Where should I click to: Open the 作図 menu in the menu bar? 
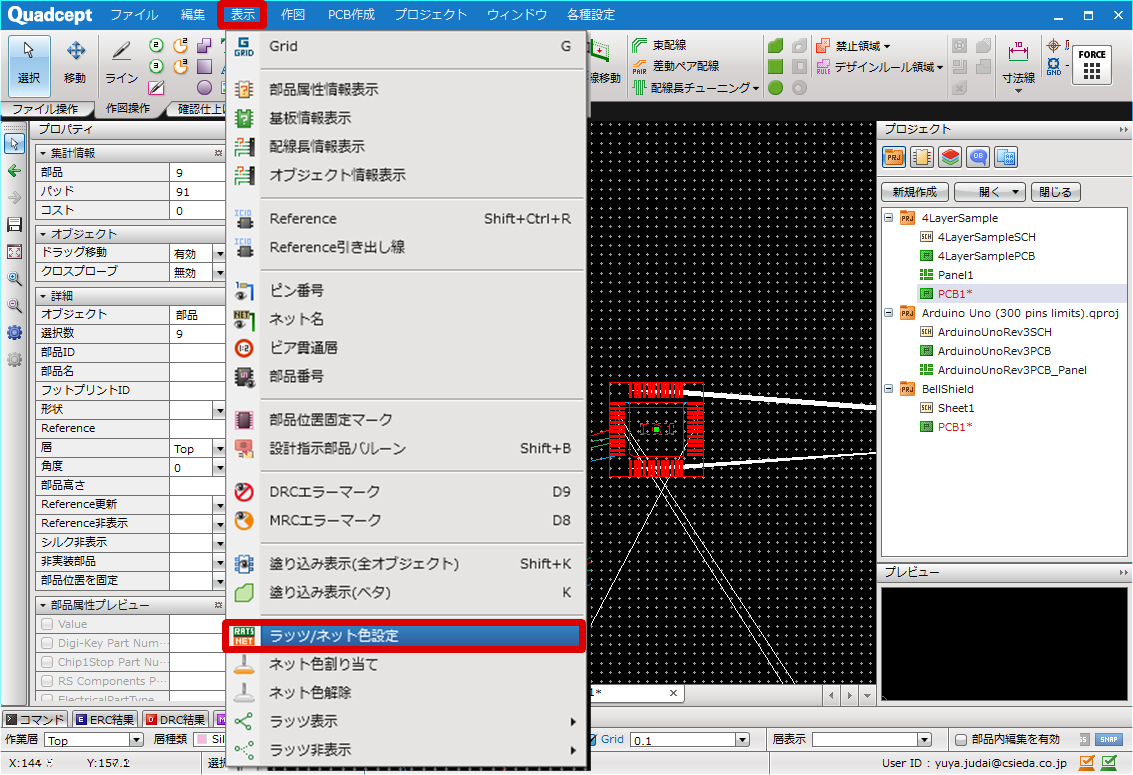tap(293, 15)
